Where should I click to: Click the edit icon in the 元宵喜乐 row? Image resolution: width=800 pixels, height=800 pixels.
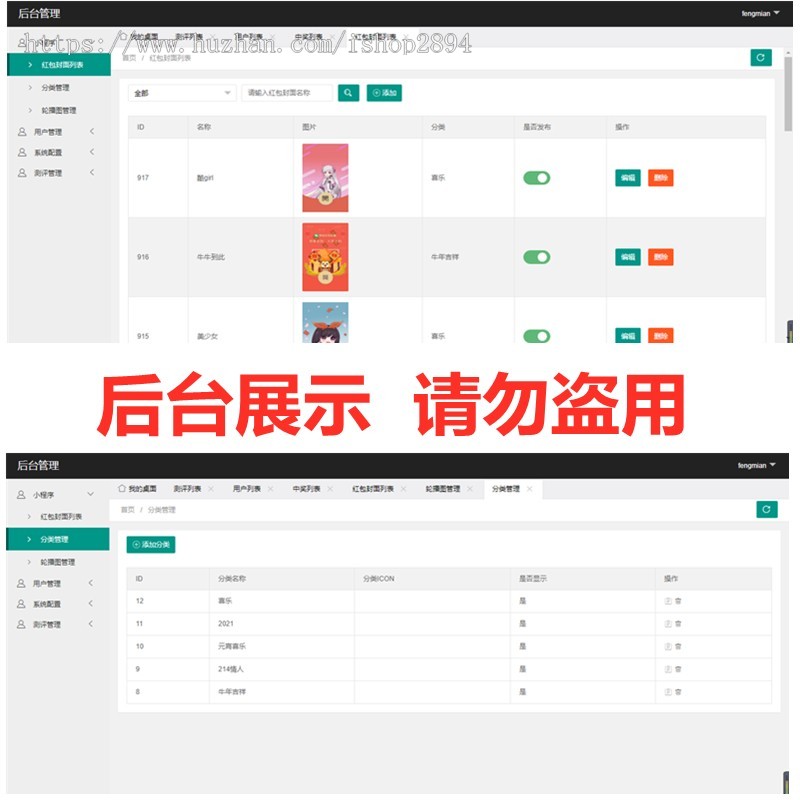[x=668, y=646]
